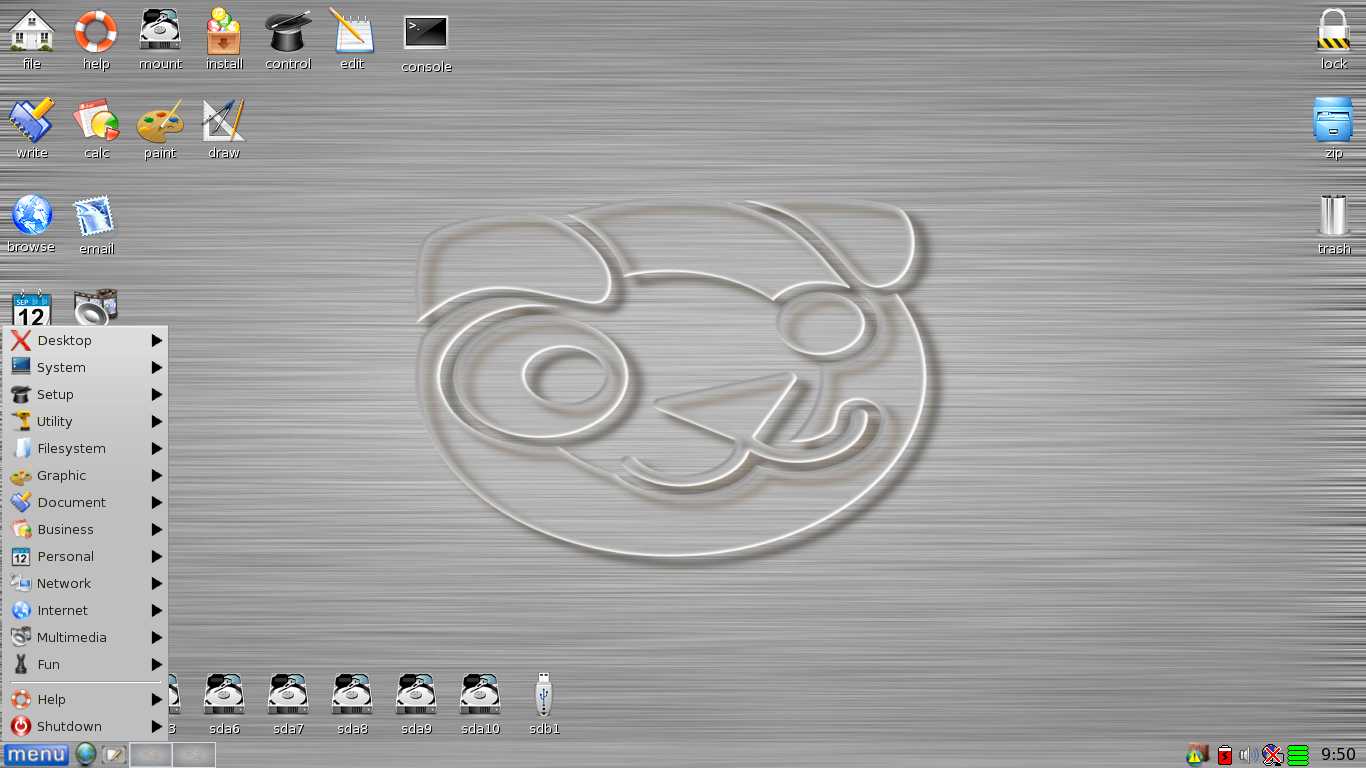
Task: Open the control panel top-hat icon
Action: [288, 31]
